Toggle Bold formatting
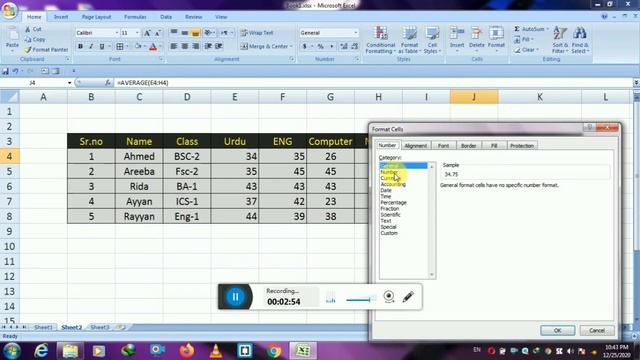The image size is (640, 360). tap(80, 47)
